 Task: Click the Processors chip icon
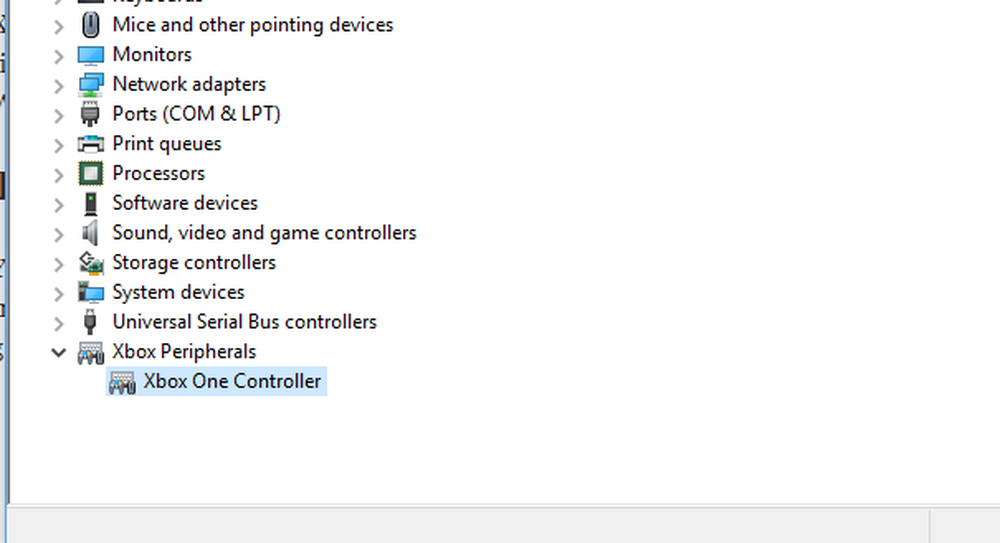[91, 174]
